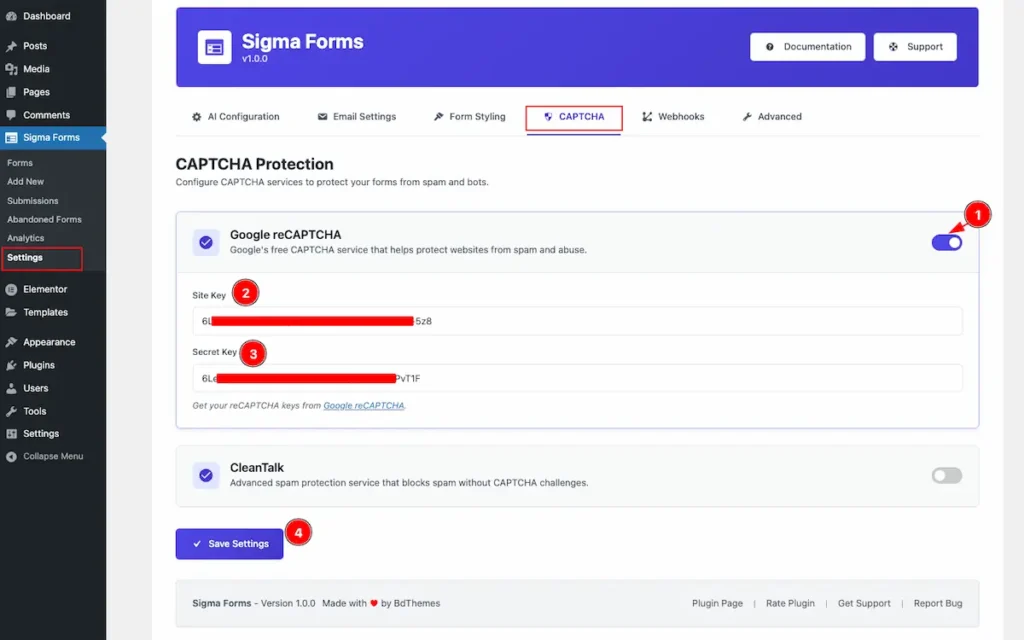The height and width of the screenshot is (640, 1024).
Task: Click the CleanTalk checkmark badge icon
Action: pos(206,475)
